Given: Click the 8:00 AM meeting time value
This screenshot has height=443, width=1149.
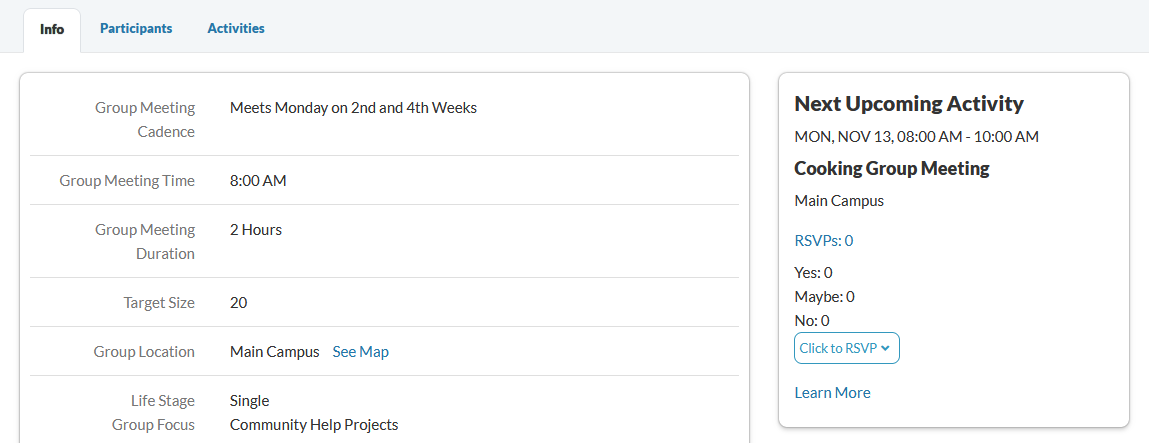Looking at the screenshot, I should click(258, 181).
